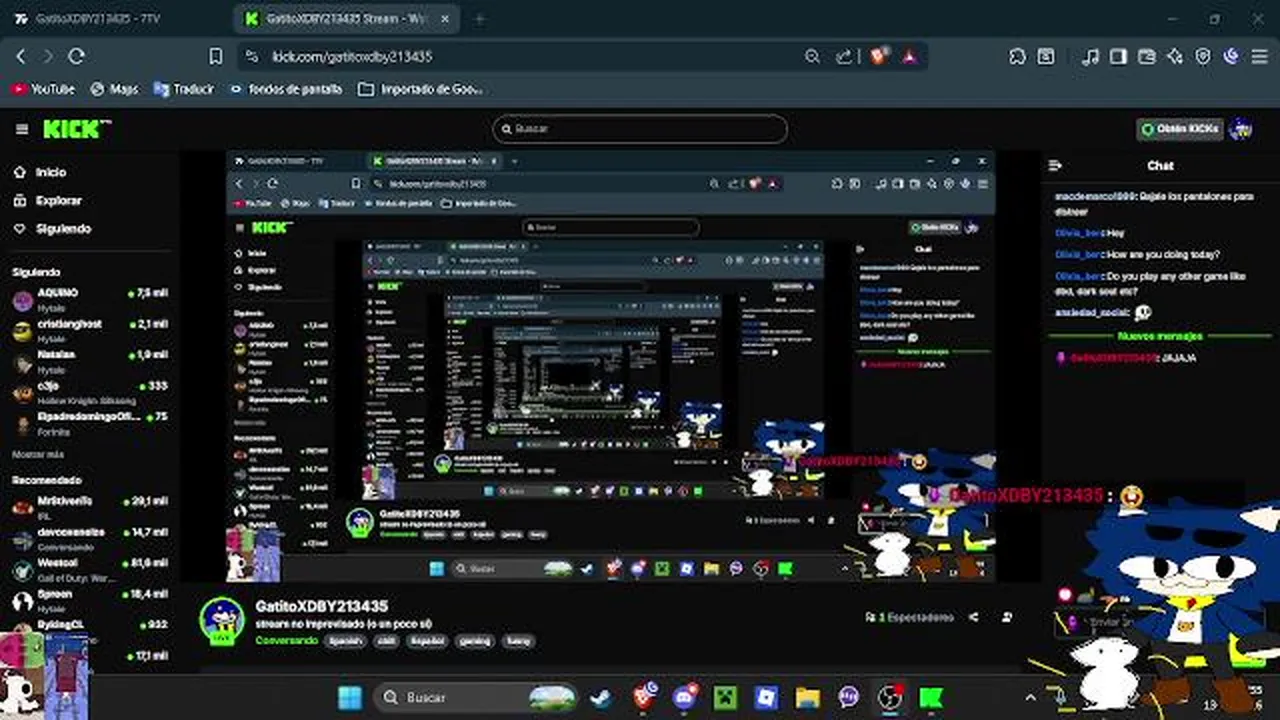Screen dimensions: 1280x720
Task: Open the browser extensions puzzle icon
Action: click(1017, 57)
